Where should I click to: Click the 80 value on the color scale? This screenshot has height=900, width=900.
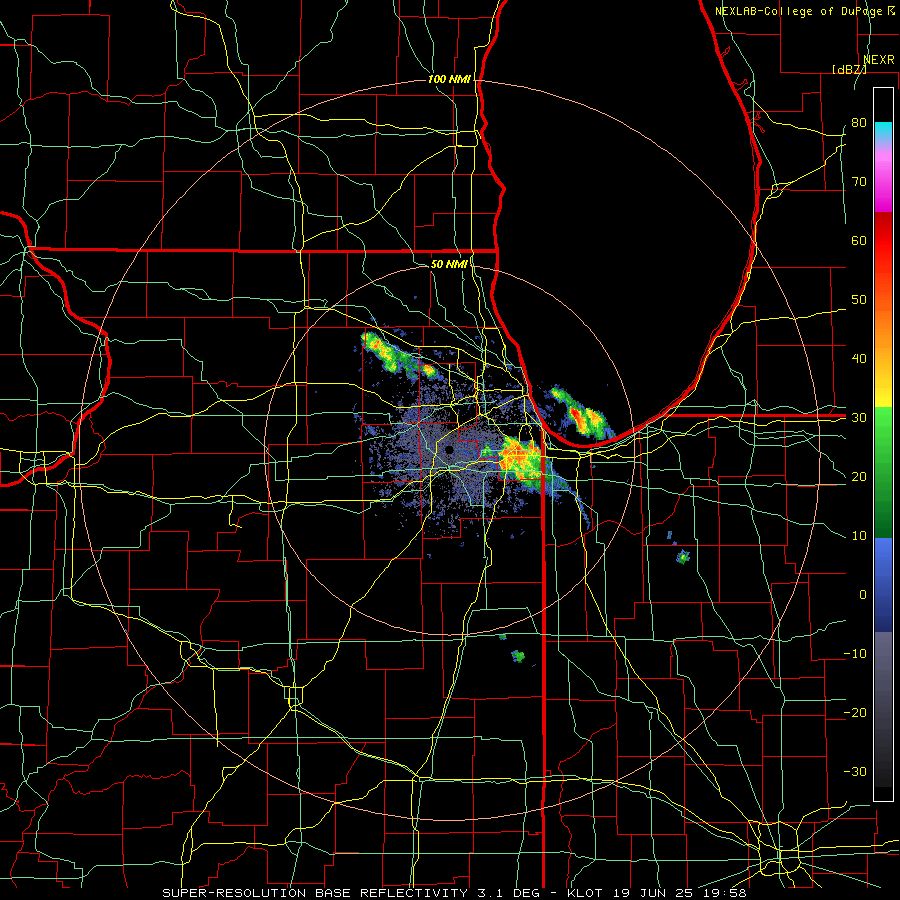coord(859,123)
